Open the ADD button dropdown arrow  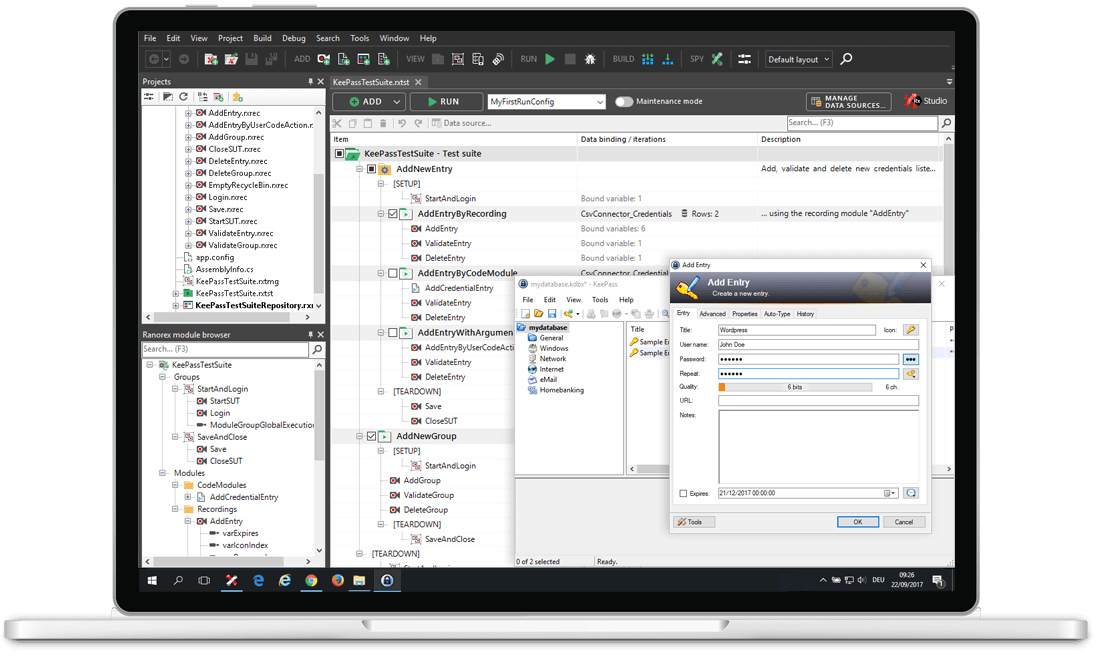[x=397, y=102]
